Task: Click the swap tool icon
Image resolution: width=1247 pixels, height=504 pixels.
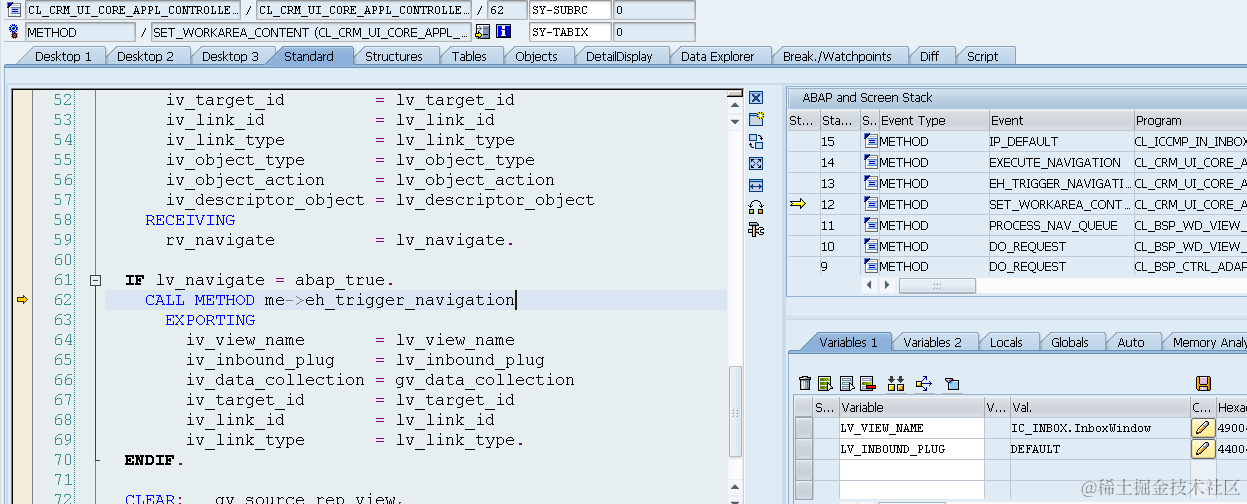Action: point(756,141)
